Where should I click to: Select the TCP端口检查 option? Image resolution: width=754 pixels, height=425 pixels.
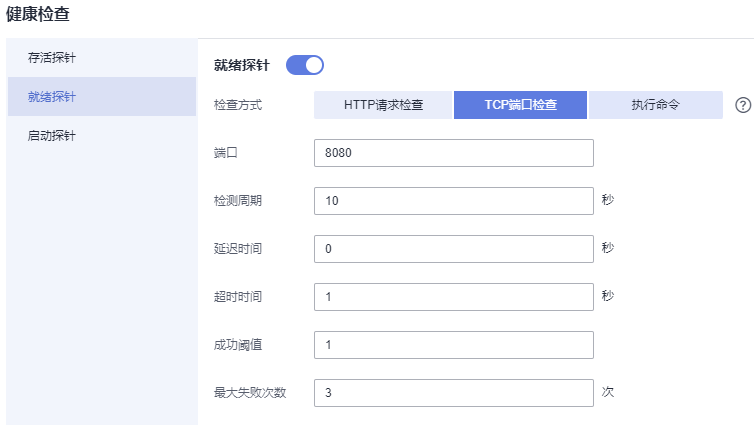pos(520,105)
